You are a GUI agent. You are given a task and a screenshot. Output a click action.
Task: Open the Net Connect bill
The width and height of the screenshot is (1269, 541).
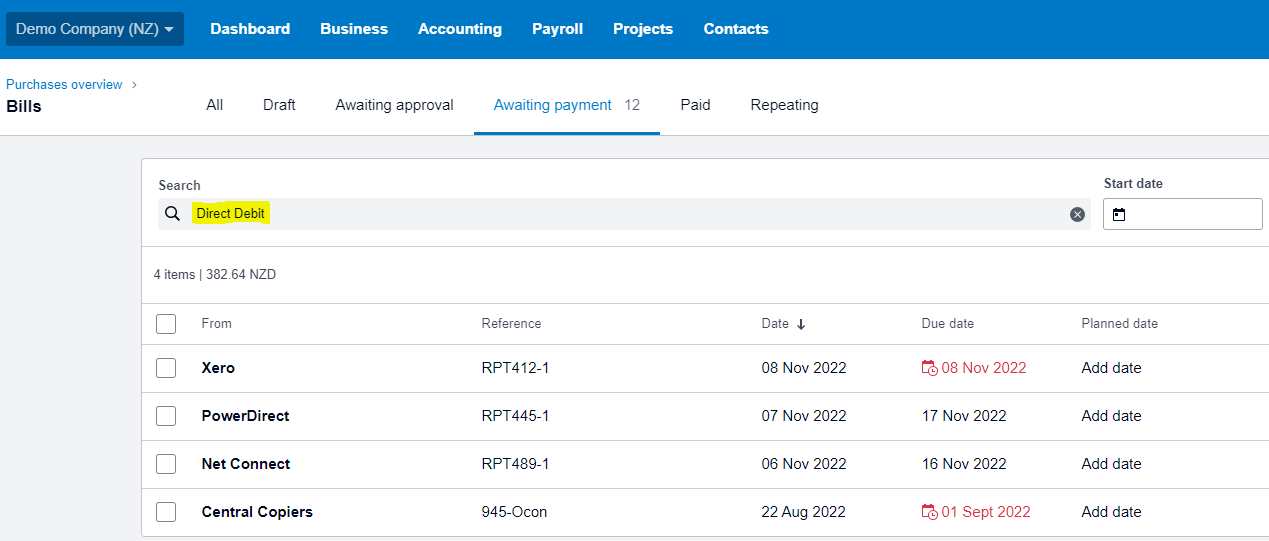pyautogui.click(x=246, y=464)
